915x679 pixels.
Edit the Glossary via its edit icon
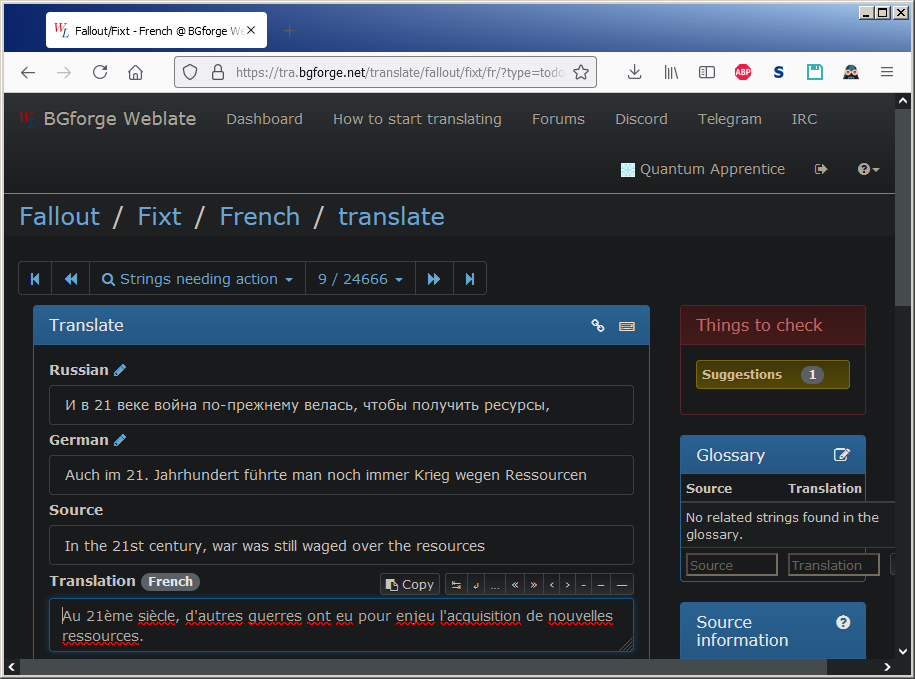(x=841, y=454)
